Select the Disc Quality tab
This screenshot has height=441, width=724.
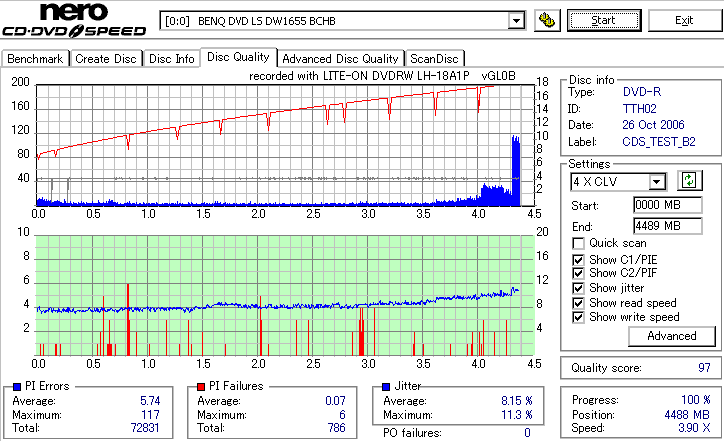pos(238,57)
